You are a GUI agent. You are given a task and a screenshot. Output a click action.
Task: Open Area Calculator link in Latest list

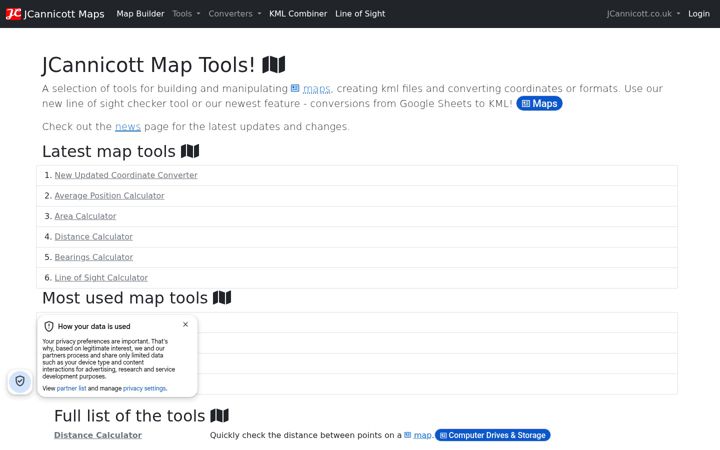tap(85, 216)
